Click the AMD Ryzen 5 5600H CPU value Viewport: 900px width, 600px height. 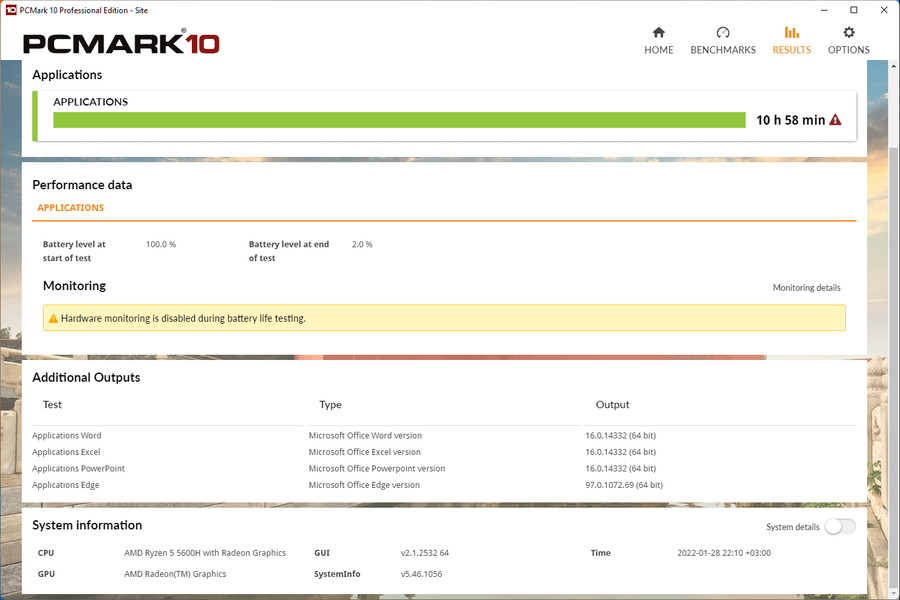[x=205, y=553]
